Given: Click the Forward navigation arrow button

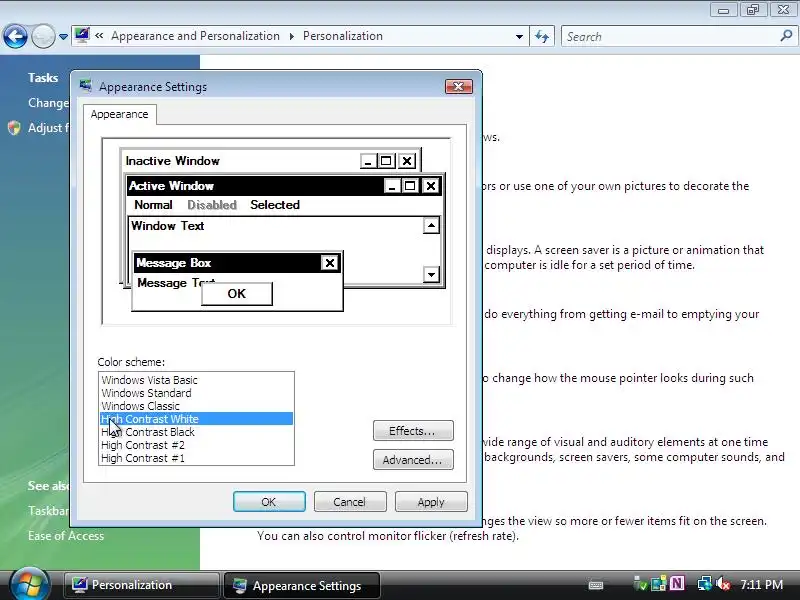Looking at the screenshot, I should click(x=43, y=37).
